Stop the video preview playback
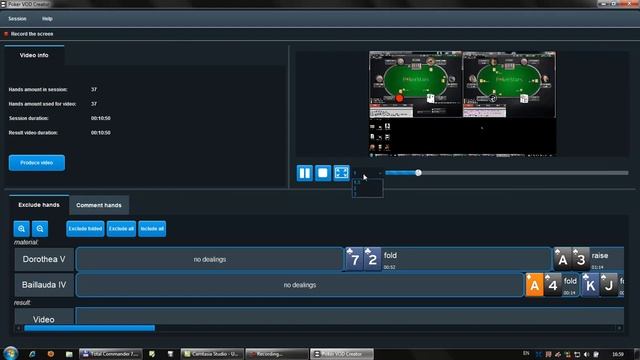Image resolution: width=640 pixels, height=360 pixels. coord(322,173)
